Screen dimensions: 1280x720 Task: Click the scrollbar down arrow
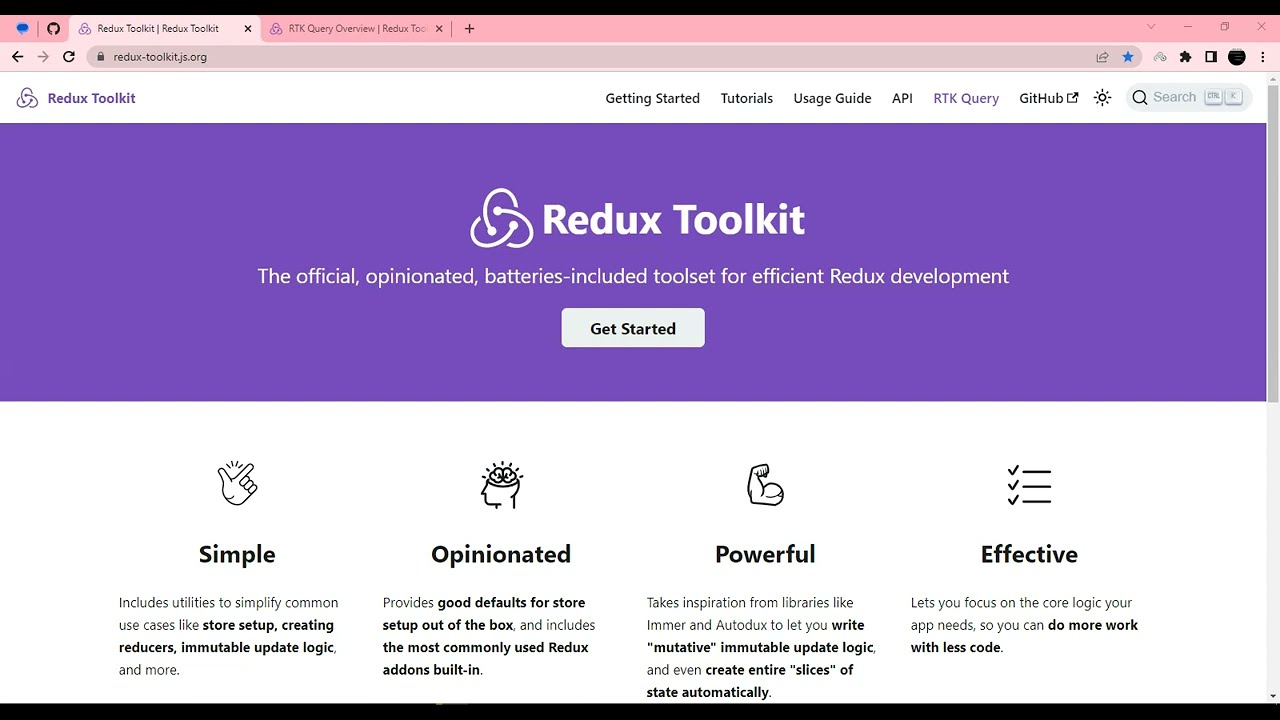(1273, 696)
